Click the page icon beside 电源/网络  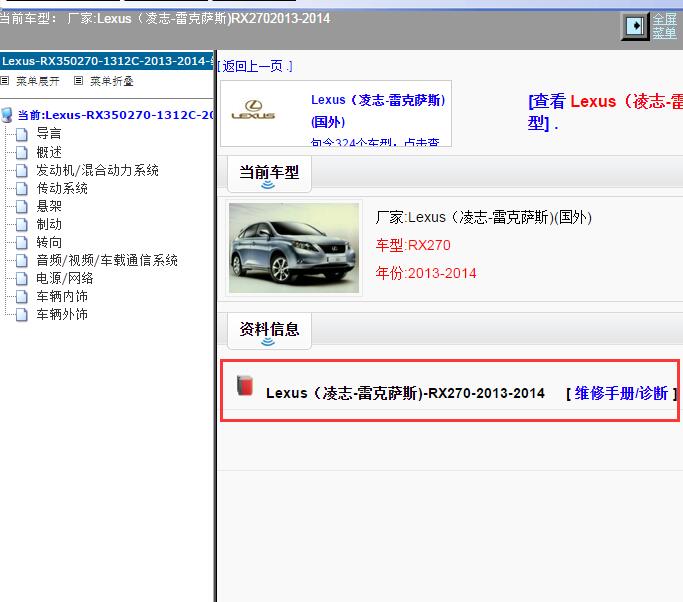pyautogui.click(x=22, y=279)
